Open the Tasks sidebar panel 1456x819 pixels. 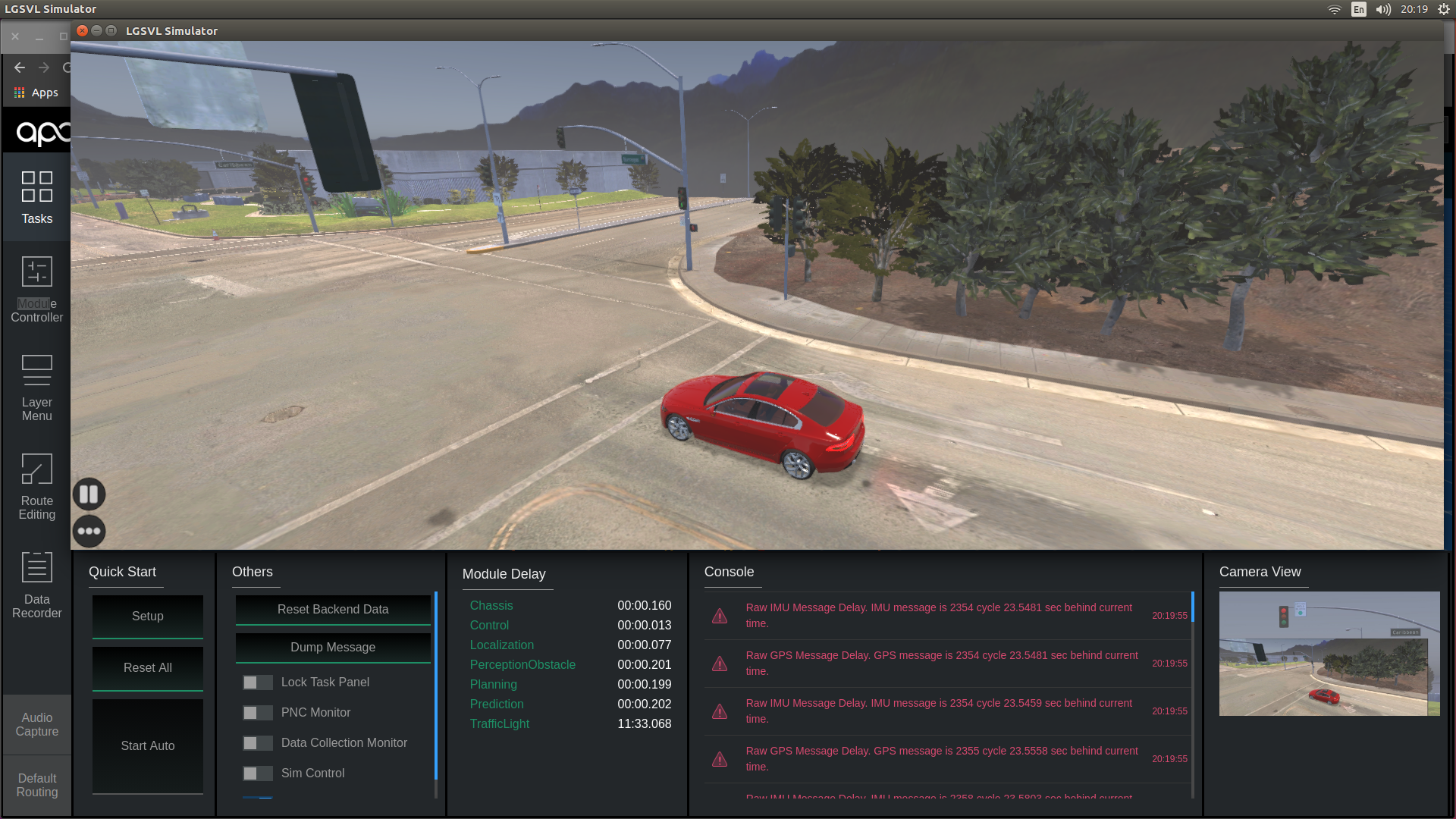coord(36,197)
